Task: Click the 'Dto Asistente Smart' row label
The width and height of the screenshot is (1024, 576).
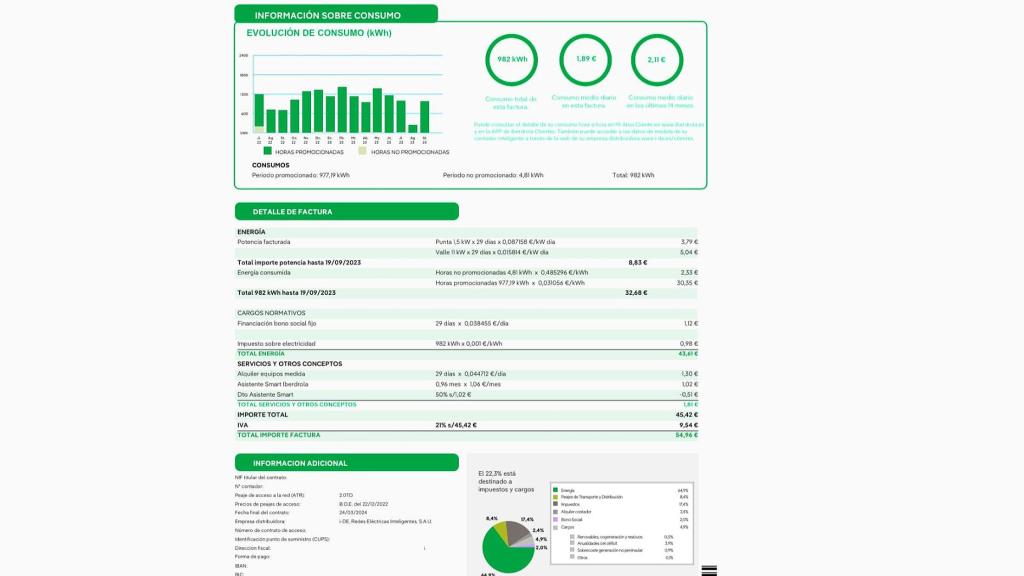Action: (x=265, y=394)
